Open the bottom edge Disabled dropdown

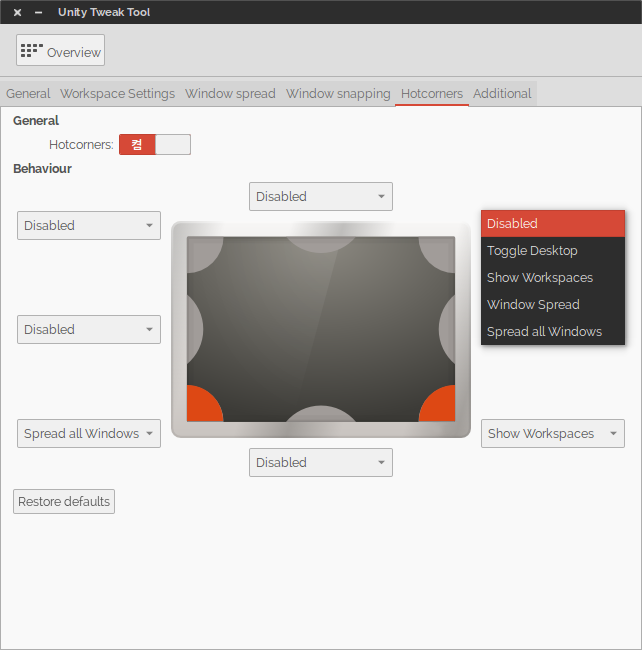(321, 463)
